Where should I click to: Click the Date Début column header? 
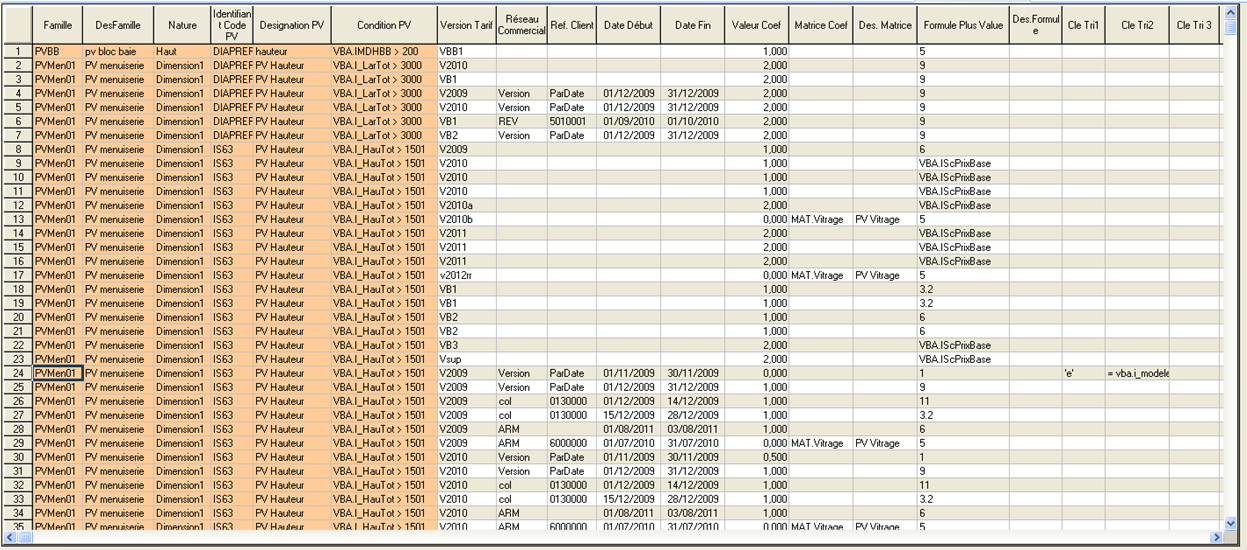click(x=627, y=24)
